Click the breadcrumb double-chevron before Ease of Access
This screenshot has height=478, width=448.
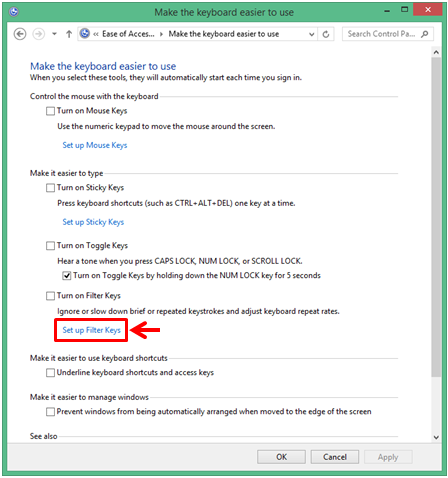coord(96,34)
